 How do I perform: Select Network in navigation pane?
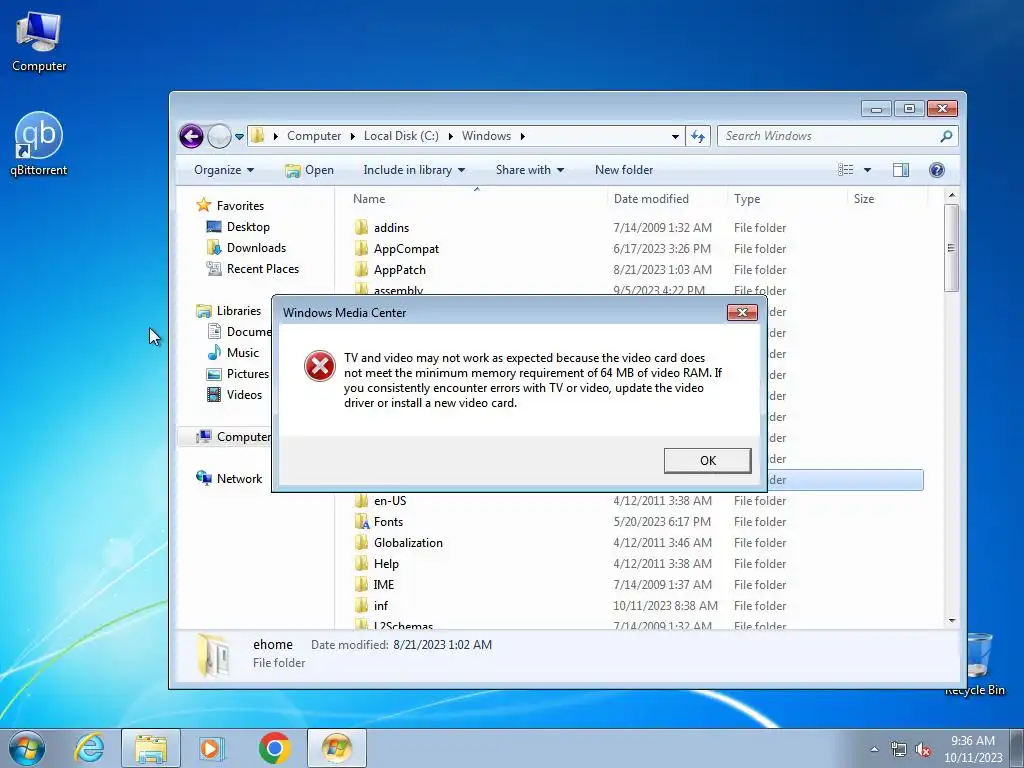pos(240,479)
